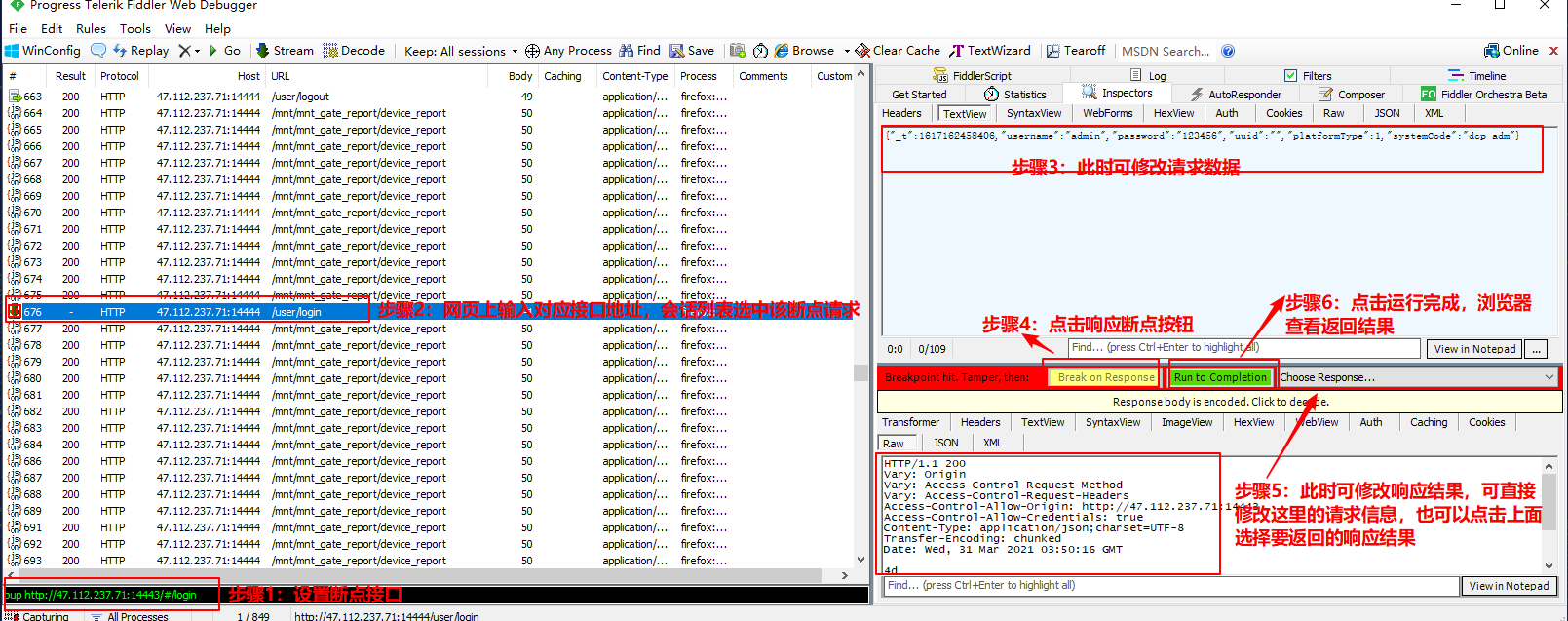
Task: Sort sessions by Result column
Action: tap(70, 76)
